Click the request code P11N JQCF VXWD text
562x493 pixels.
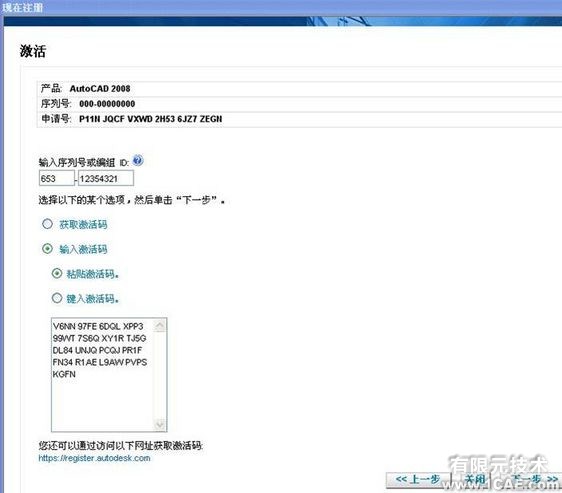[151, 119]
